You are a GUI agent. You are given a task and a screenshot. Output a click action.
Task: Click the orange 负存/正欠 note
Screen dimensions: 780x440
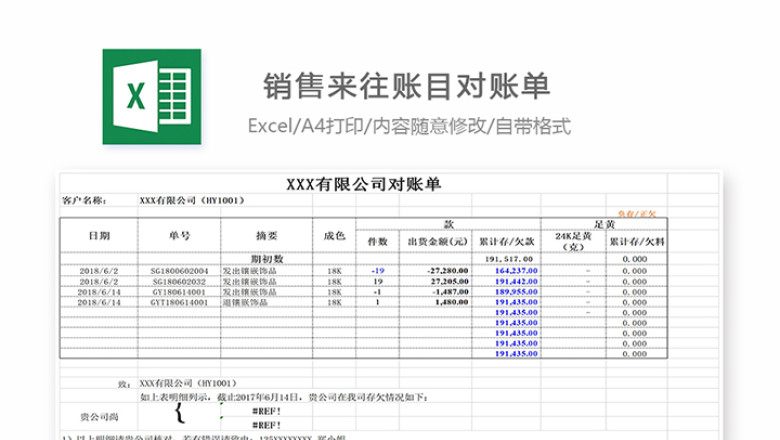click(x=637, y=214)
